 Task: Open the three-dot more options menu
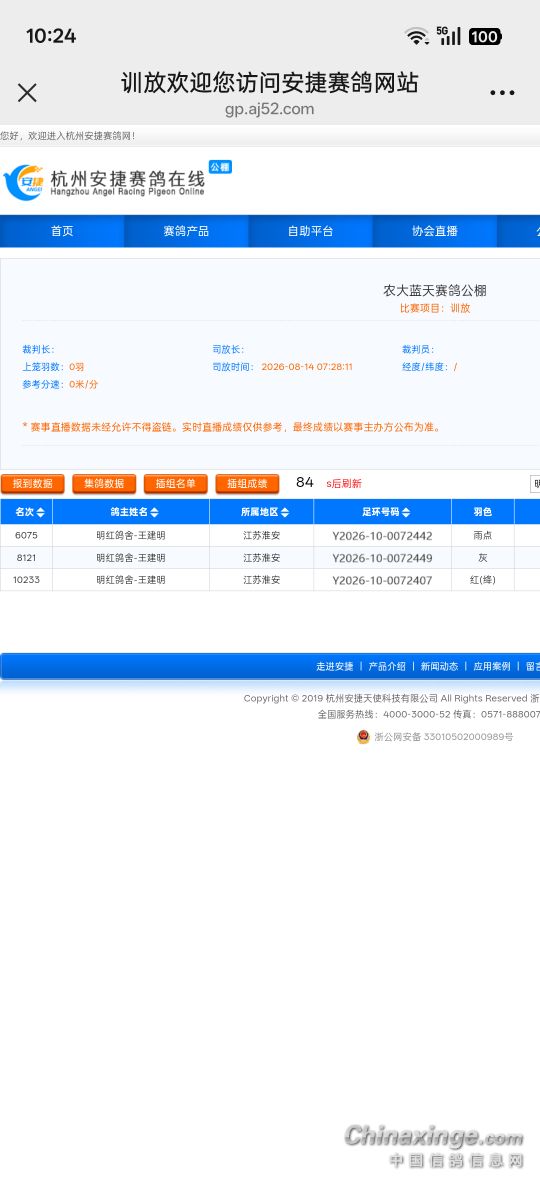502,93
